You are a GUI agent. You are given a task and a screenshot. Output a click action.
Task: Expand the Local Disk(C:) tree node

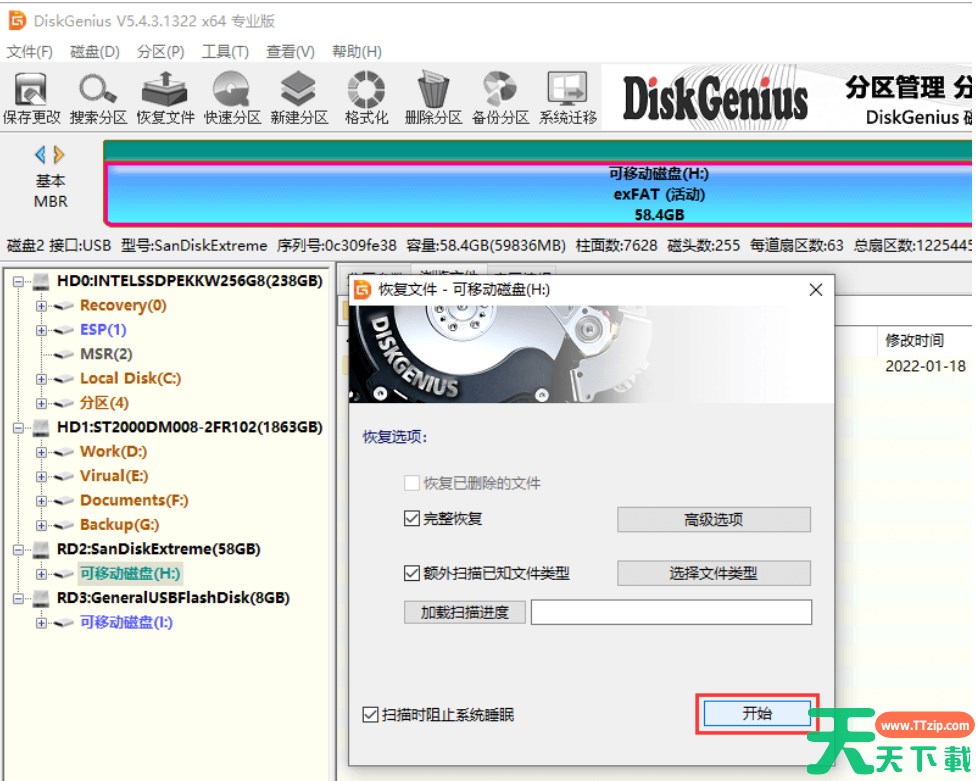click(x=42, y=379)
